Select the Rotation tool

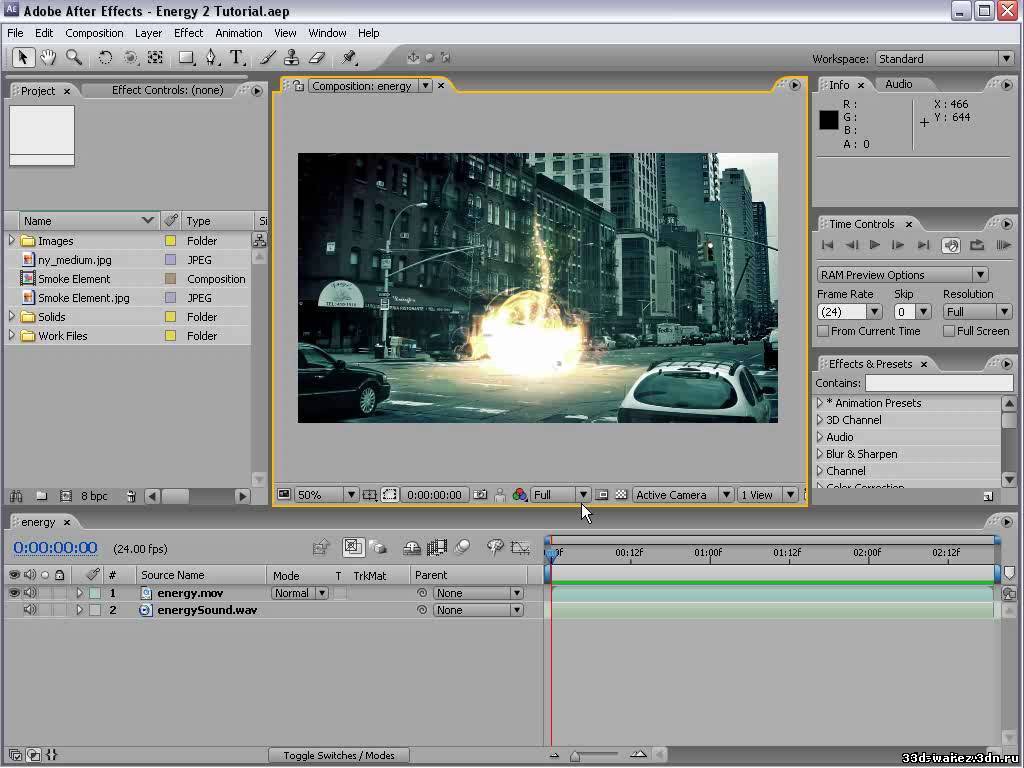point(105,57)
